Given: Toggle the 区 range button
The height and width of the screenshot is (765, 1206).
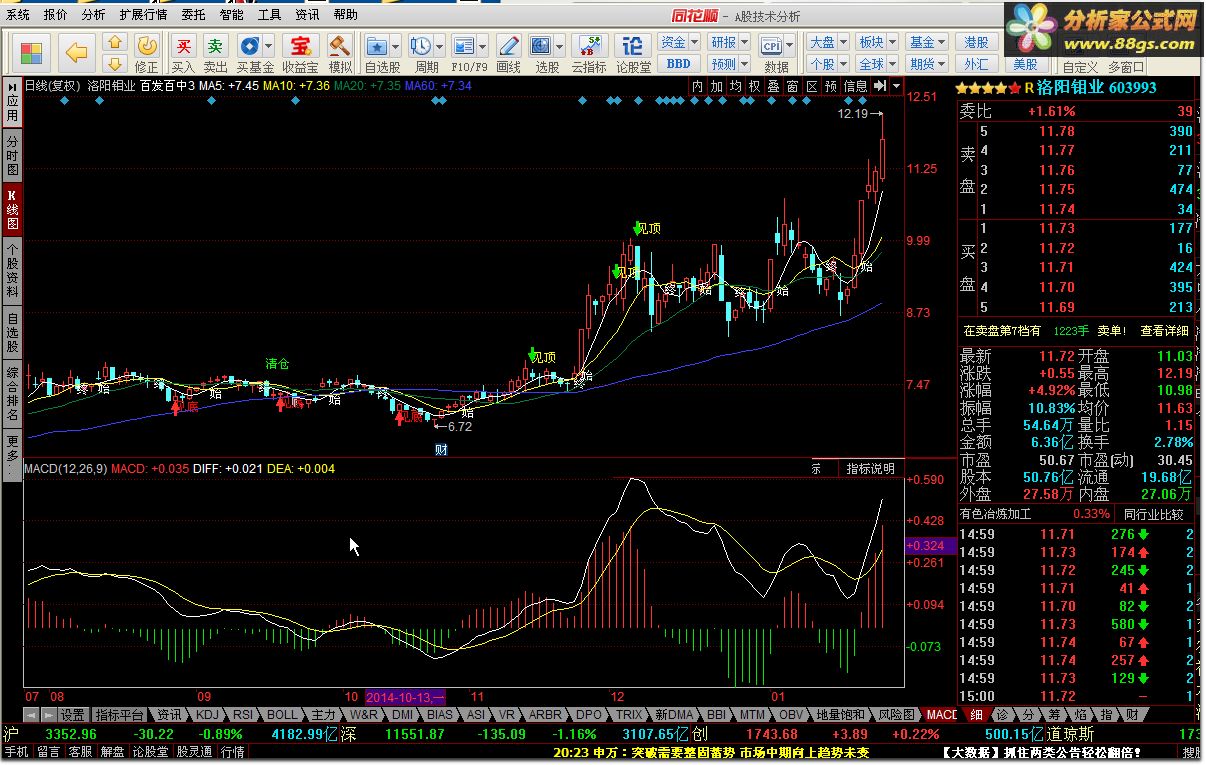Looking at the screenshot, I should (x=812, y=86).
